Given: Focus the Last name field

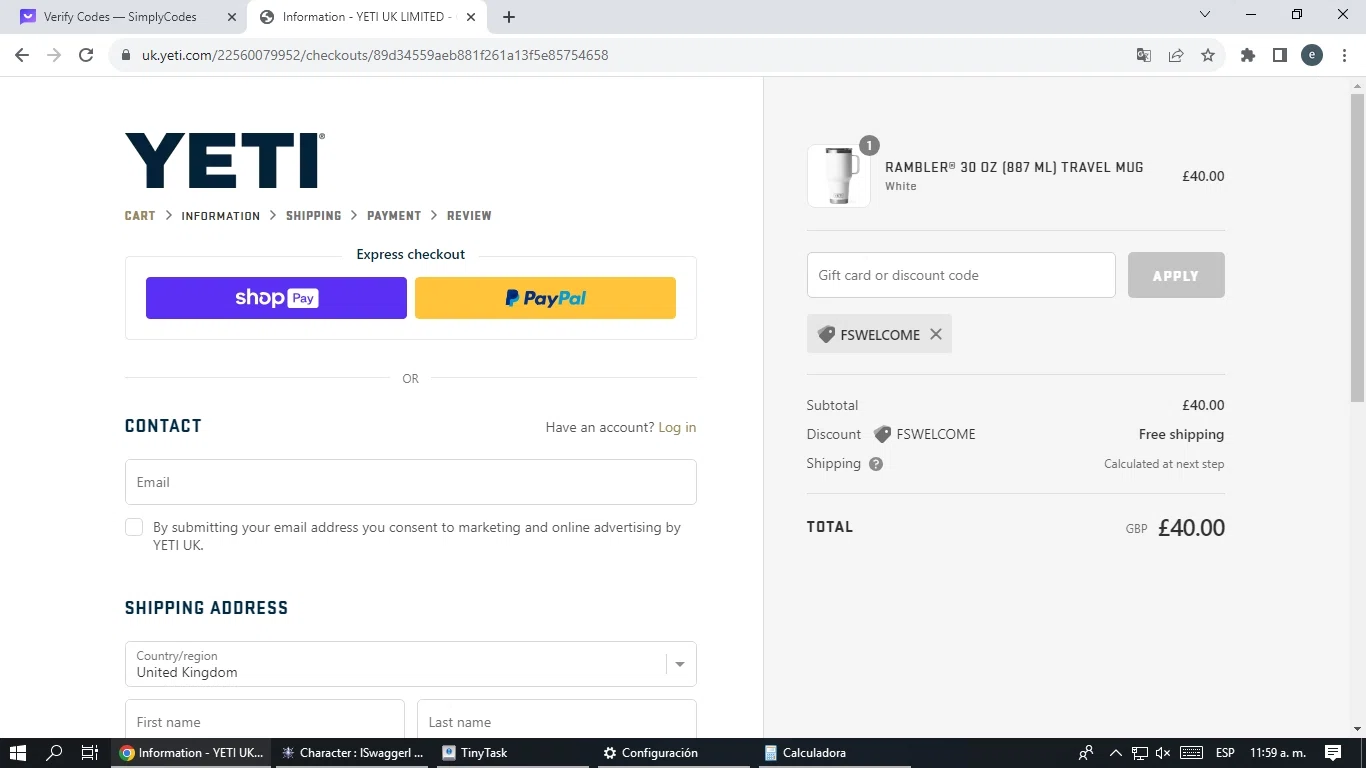Looking at the screenshot, I should (557, 721).
